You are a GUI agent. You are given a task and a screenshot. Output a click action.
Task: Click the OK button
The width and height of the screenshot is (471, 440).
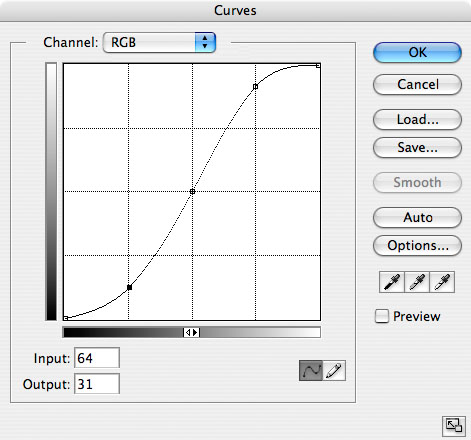click(417, 52)
